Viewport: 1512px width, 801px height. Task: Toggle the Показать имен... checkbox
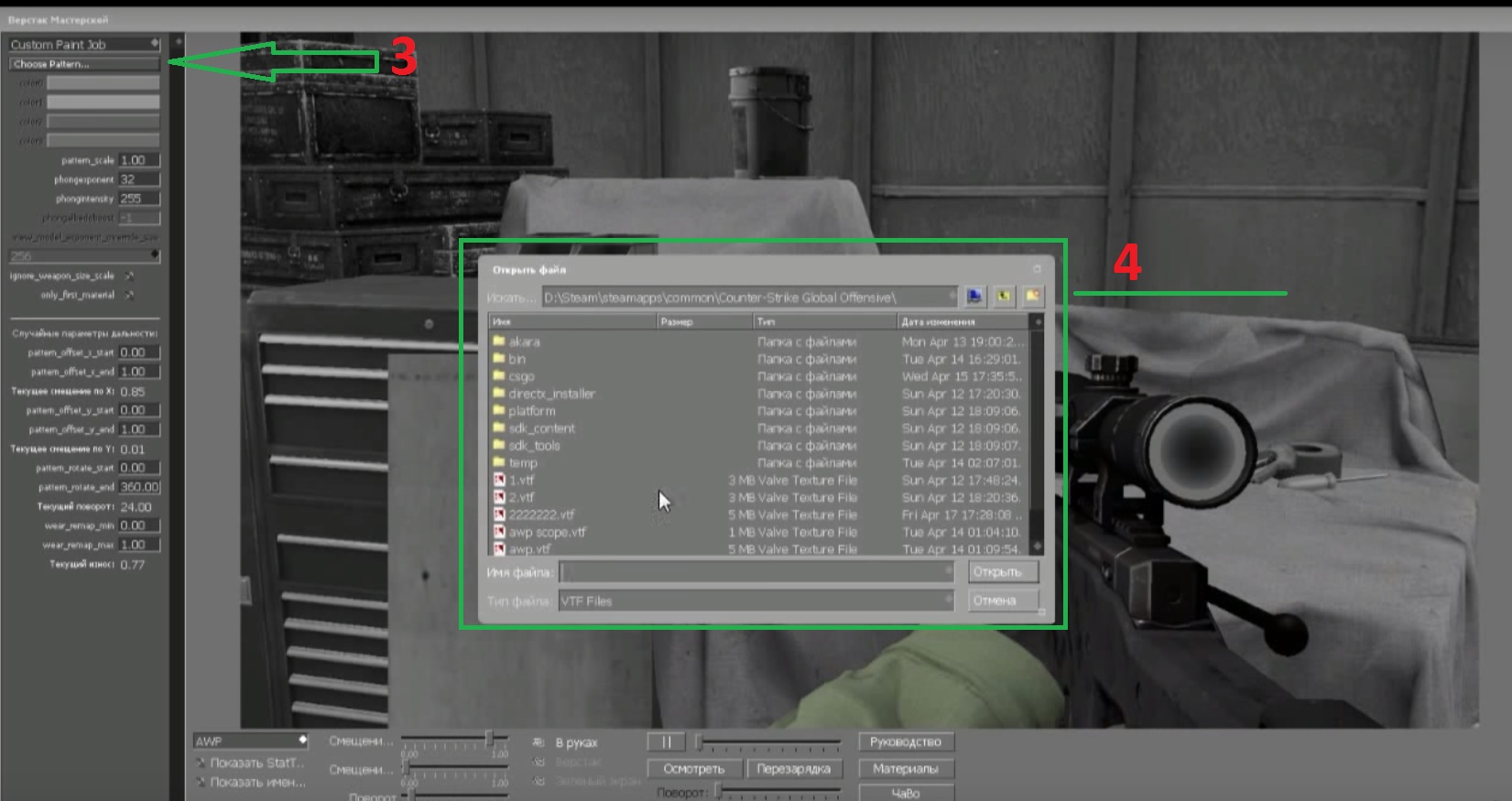tap(201, 783)
